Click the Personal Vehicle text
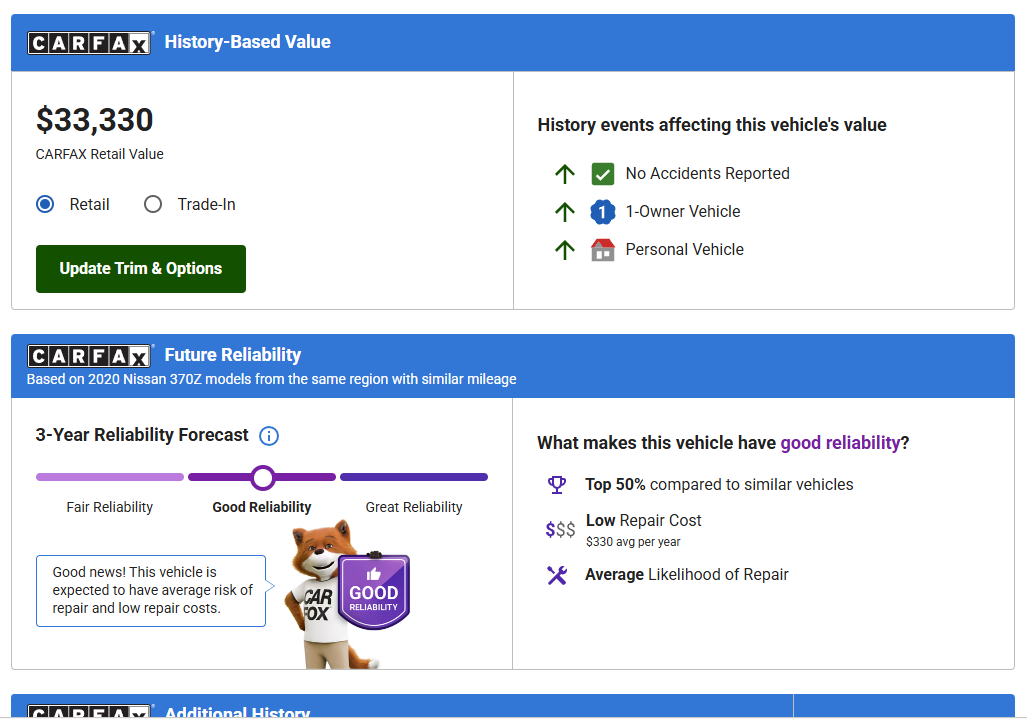 (x=684, y=250)
